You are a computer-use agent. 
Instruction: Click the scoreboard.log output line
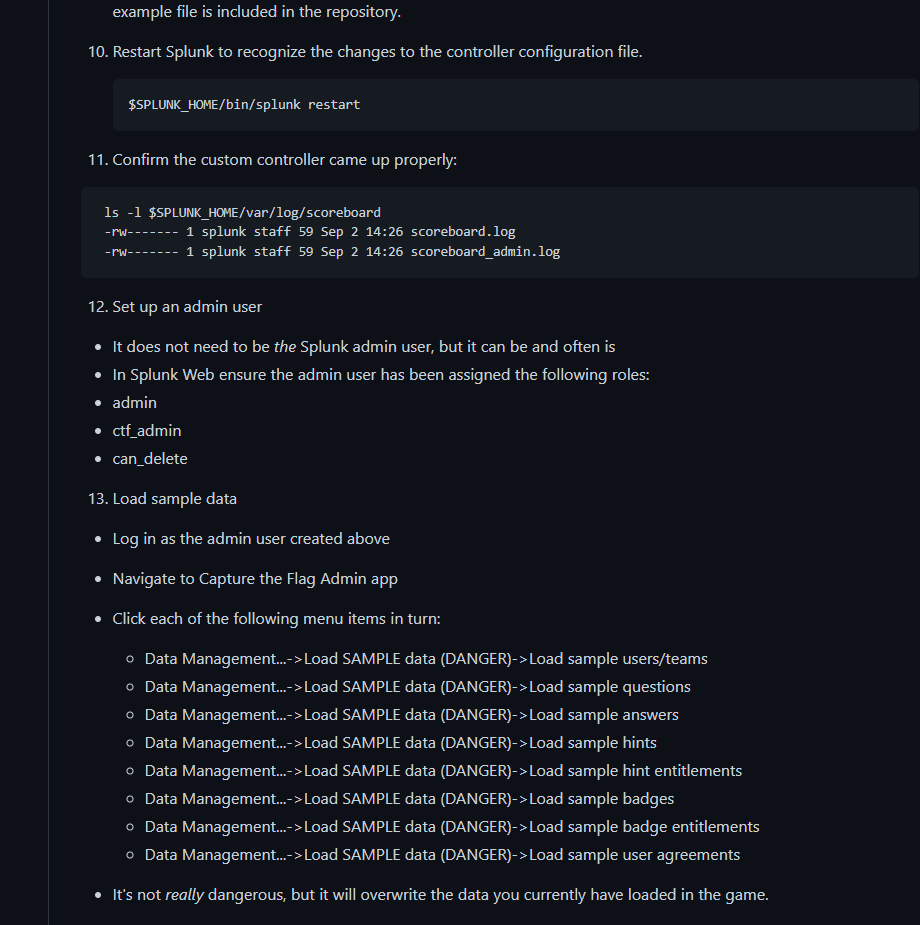click(x=310, y=231)
